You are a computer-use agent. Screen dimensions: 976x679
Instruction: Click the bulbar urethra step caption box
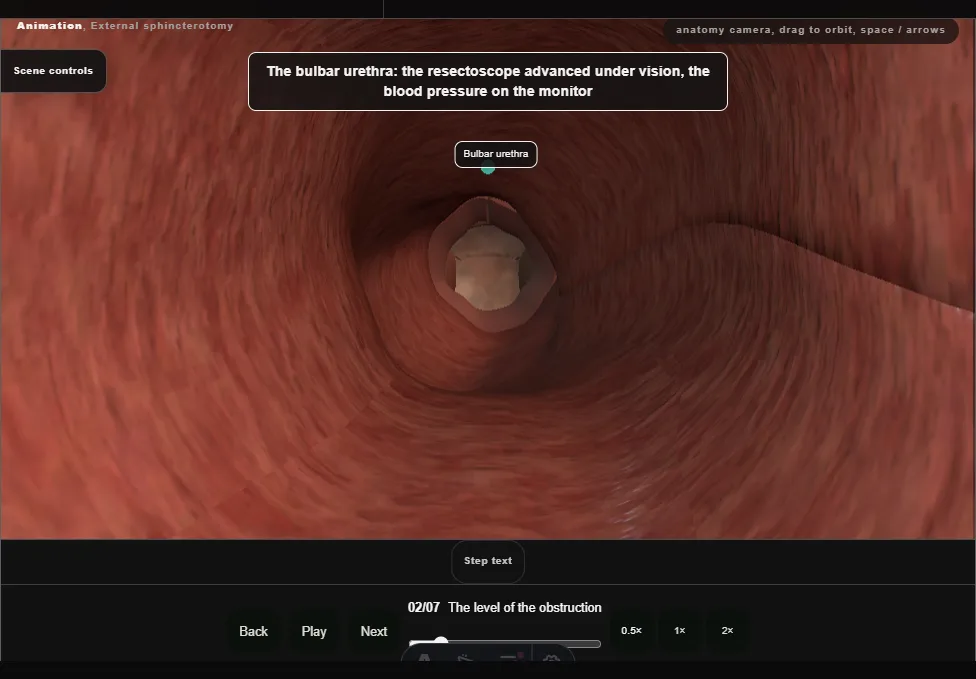487,82
